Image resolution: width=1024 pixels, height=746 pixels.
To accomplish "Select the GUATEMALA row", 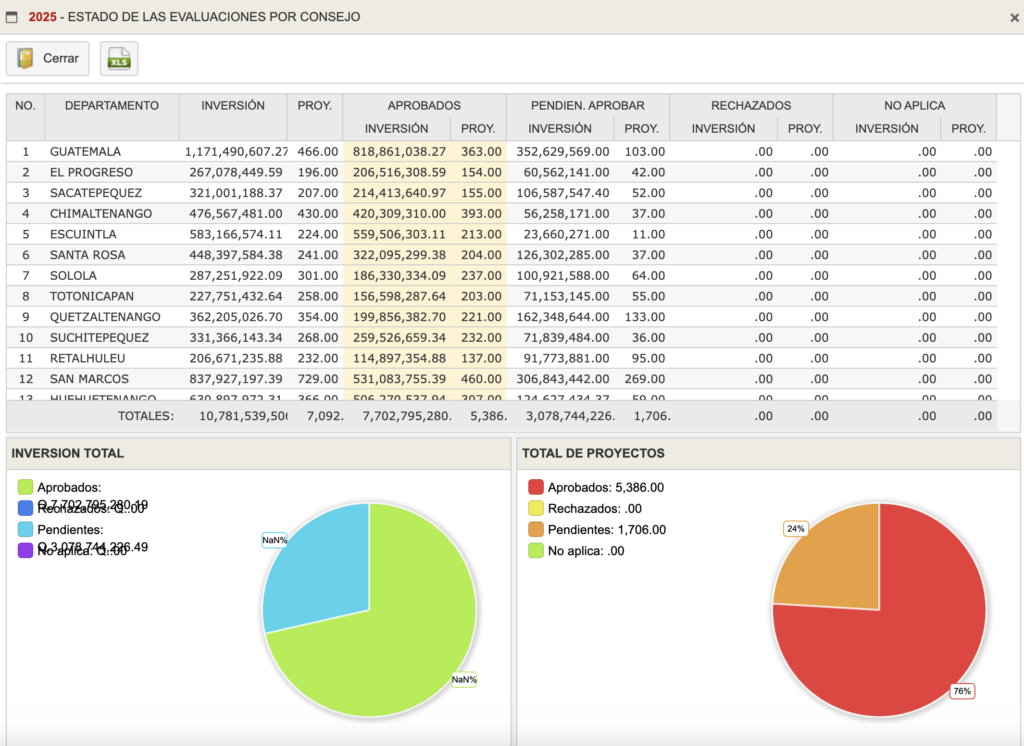I will pyautogui.click(x=85, y=152).
